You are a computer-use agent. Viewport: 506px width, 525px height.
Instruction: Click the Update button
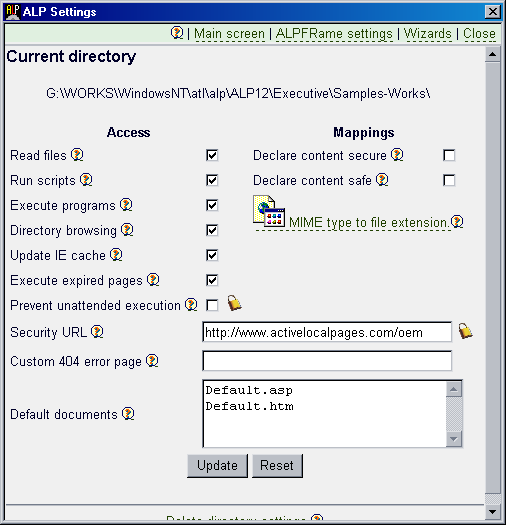[217, 465]
